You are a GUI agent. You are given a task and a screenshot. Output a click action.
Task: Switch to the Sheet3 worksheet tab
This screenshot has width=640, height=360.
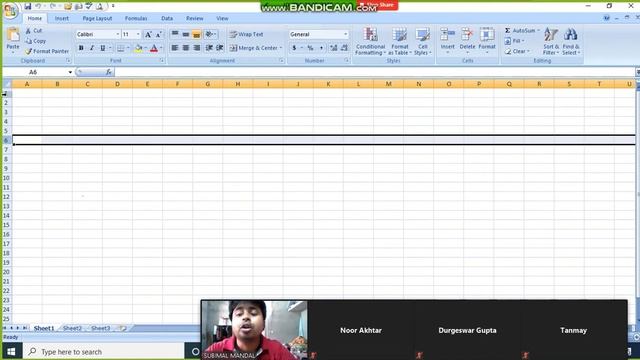point(101,328)
